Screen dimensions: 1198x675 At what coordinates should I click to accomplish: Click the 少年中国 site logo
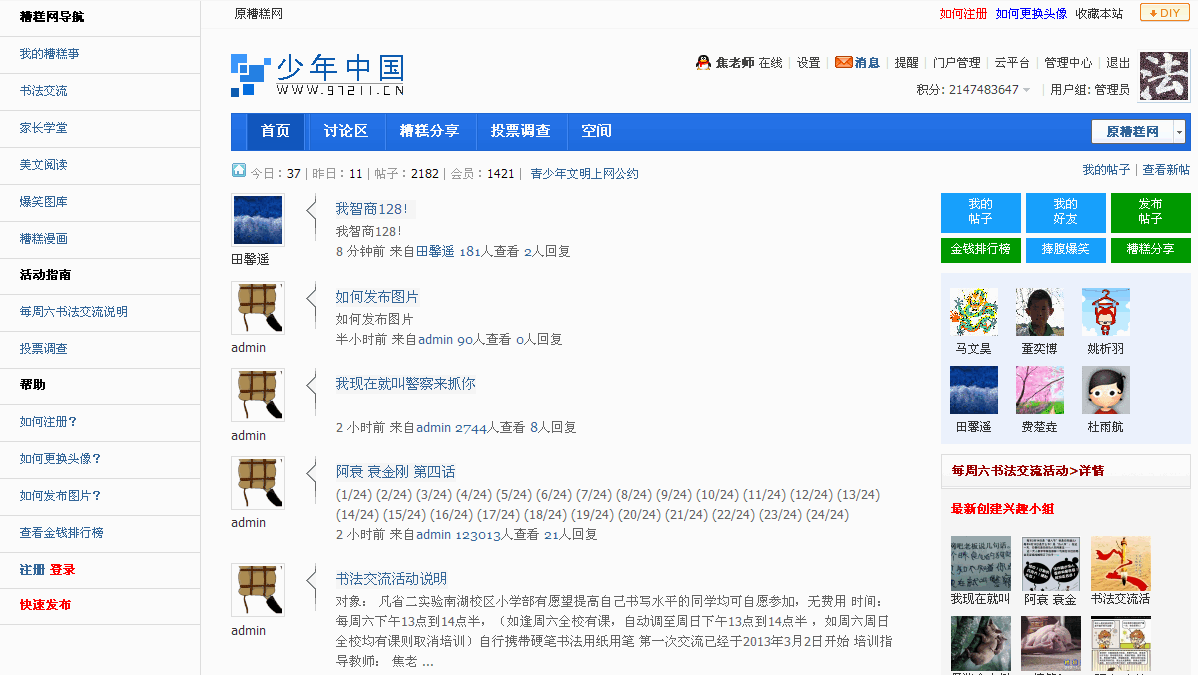317,75
